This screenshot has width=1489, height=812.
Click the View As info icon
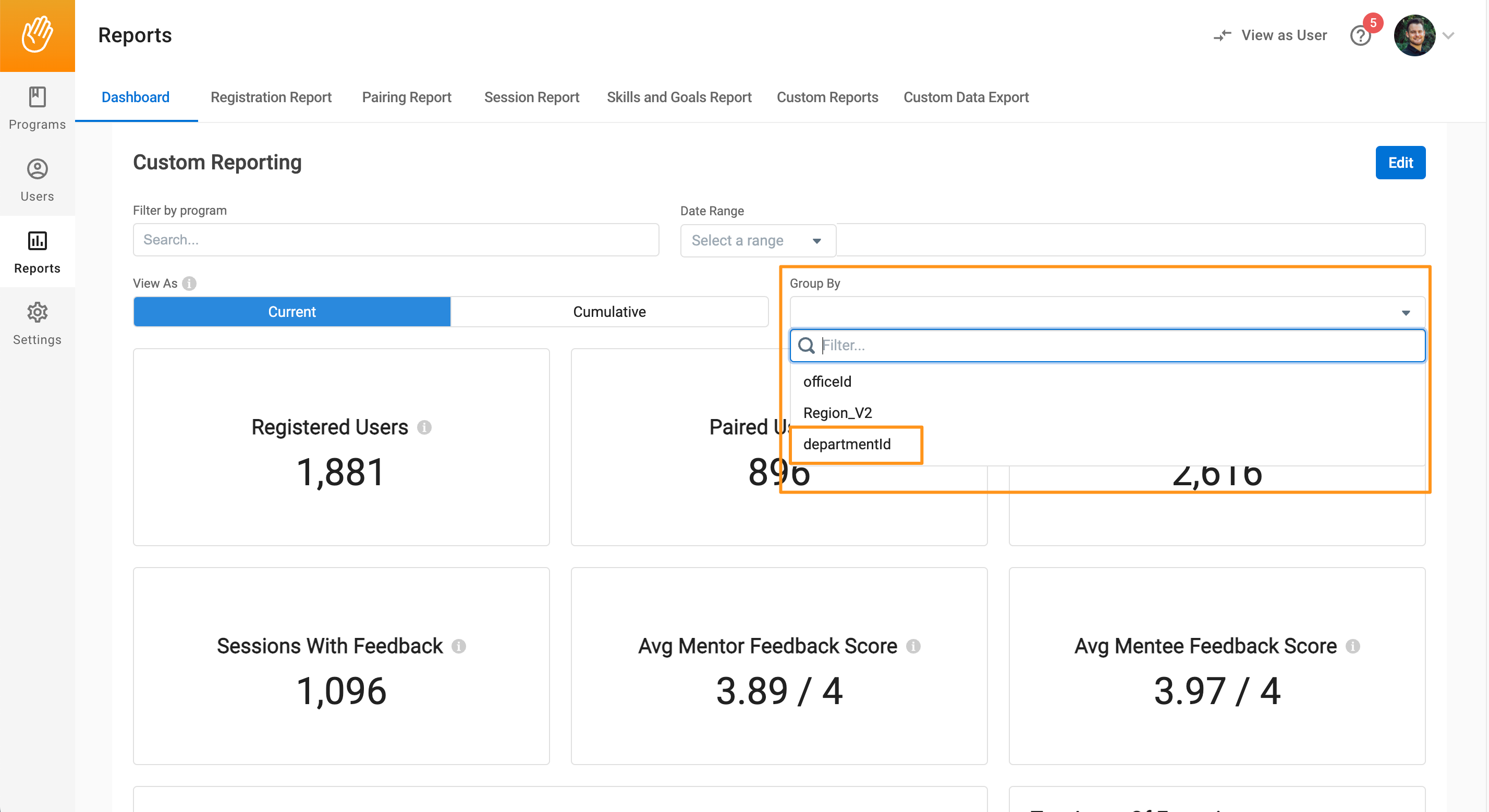(x=189, y=283)
